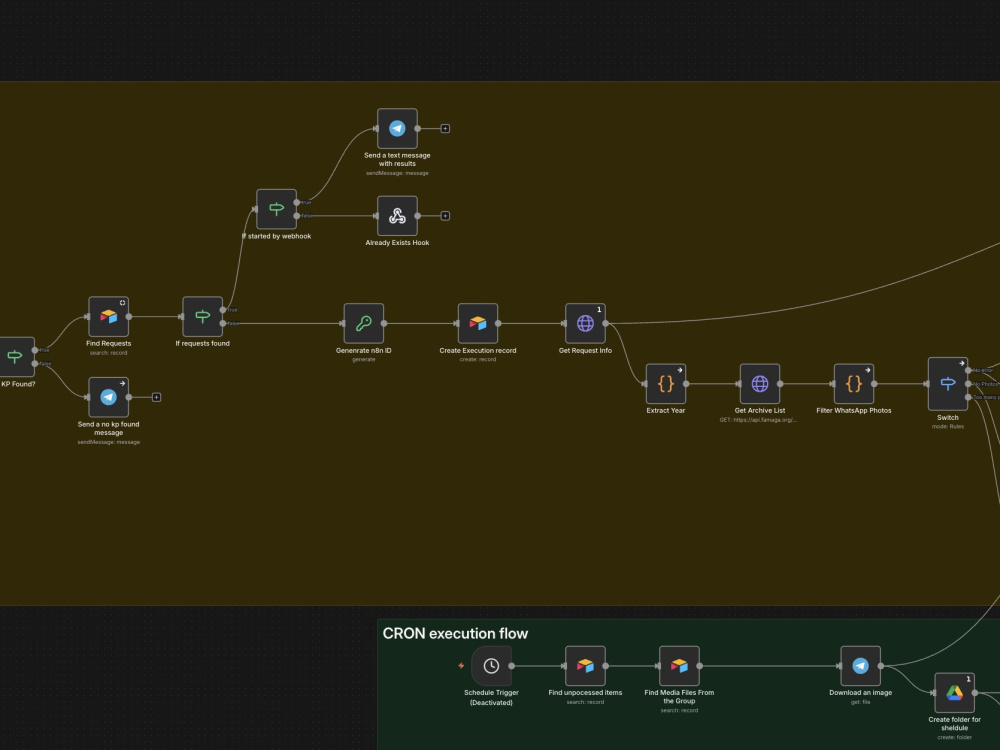Screen dimensions: 1000x750
Task: Add node after 'Already Exists Hook'
Action: (445, 216)
